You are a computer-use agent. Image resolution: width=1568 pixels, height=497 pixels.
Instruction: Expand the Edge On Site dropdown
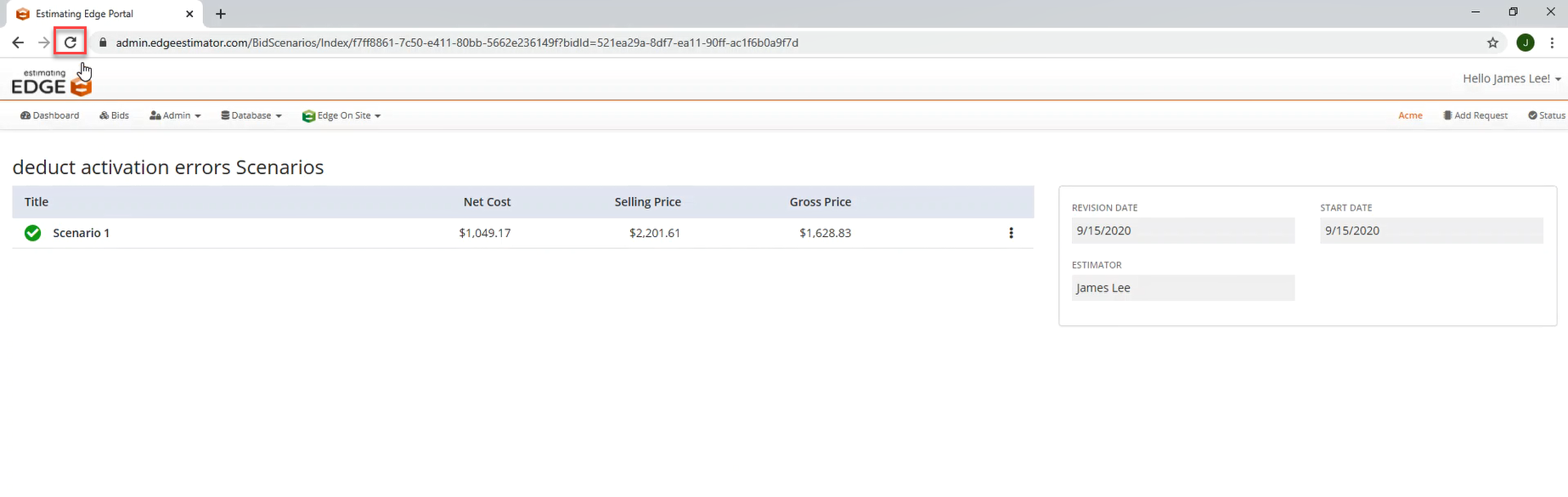click(x=341, y=116)
